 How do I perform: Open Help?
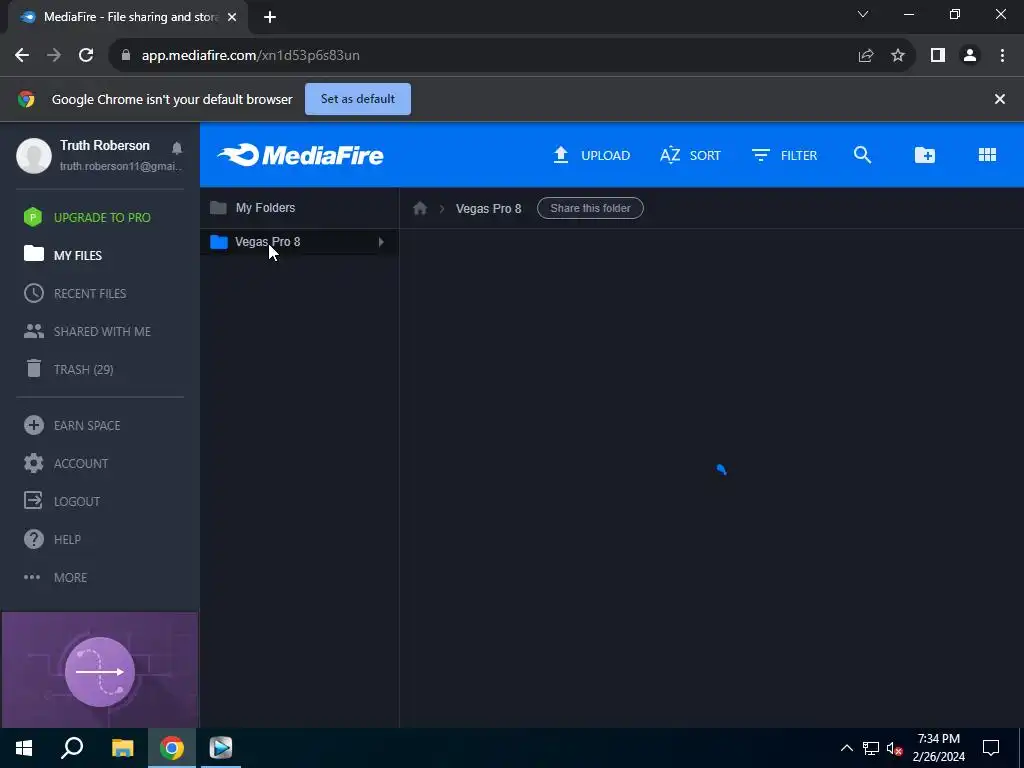click(x=52, y=539)
